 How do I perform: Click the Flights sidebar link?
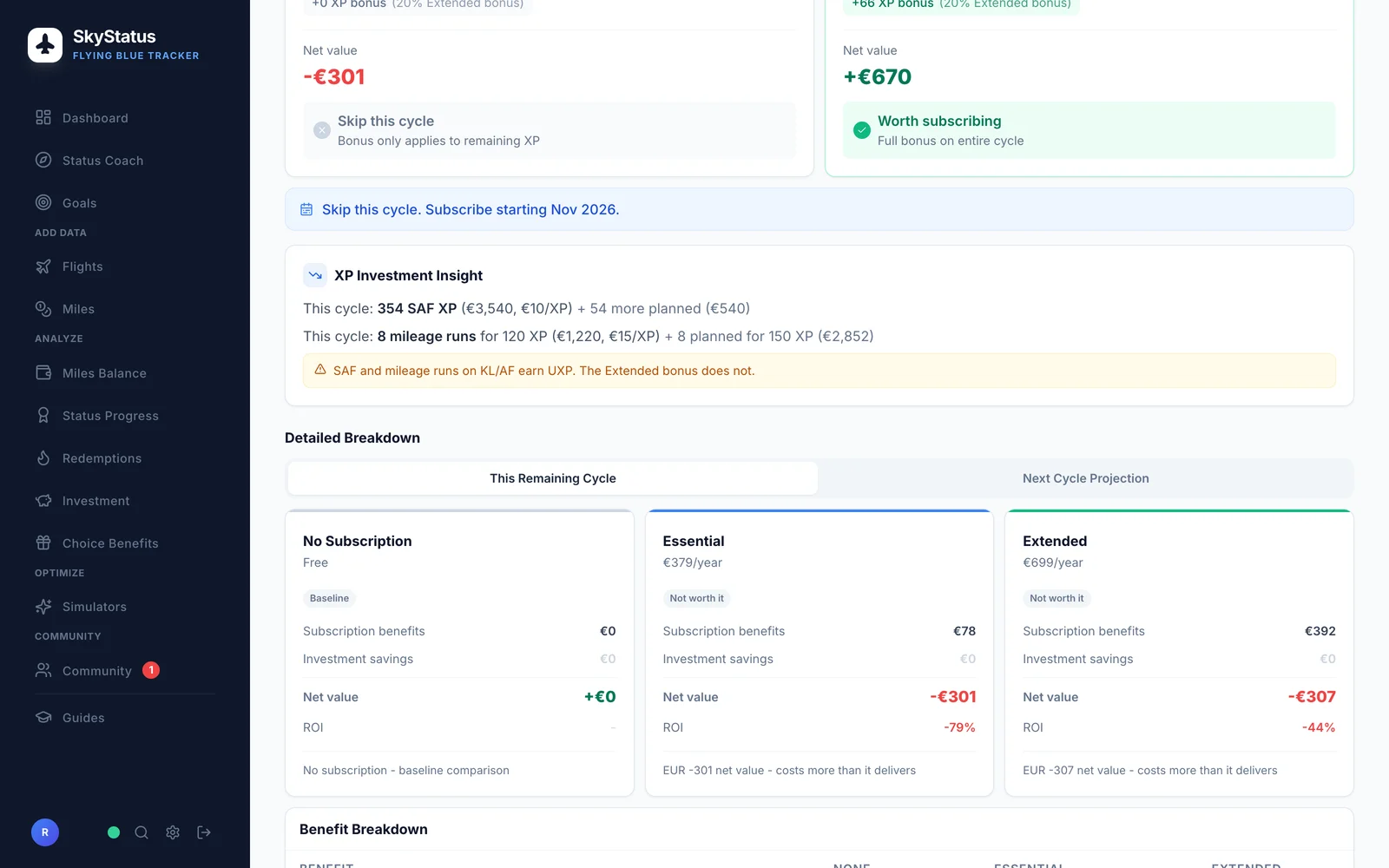[x=82, y=266]
